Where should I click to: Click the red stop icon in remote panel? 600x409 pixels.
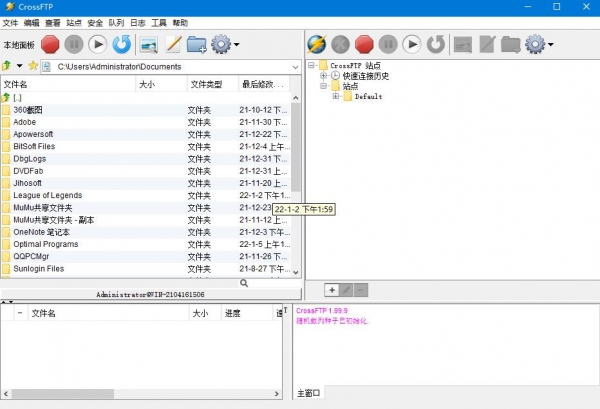tap(364, 45)
